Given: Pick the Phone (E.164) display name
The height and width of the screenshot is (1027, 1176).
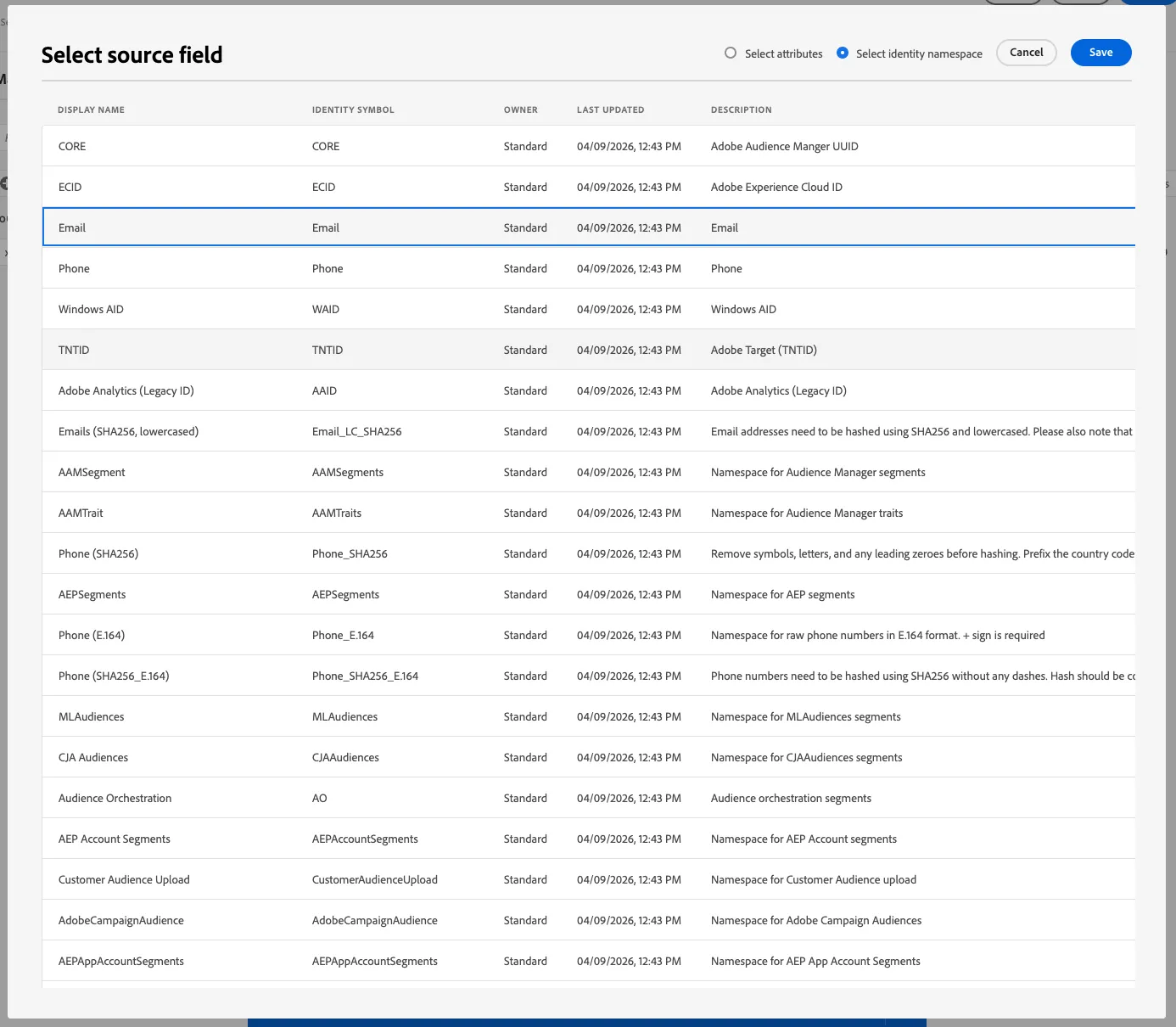Looking at the screenshot, I should click(92, 635).
